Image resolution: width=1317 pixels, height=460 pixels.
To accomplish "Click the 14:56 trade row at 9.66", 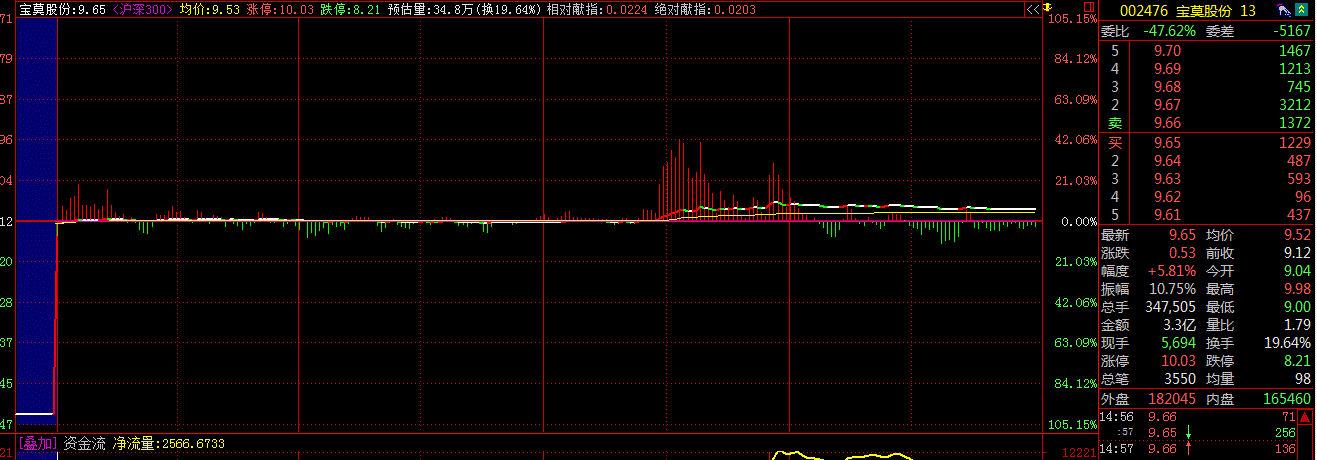I will point(1198,416).
